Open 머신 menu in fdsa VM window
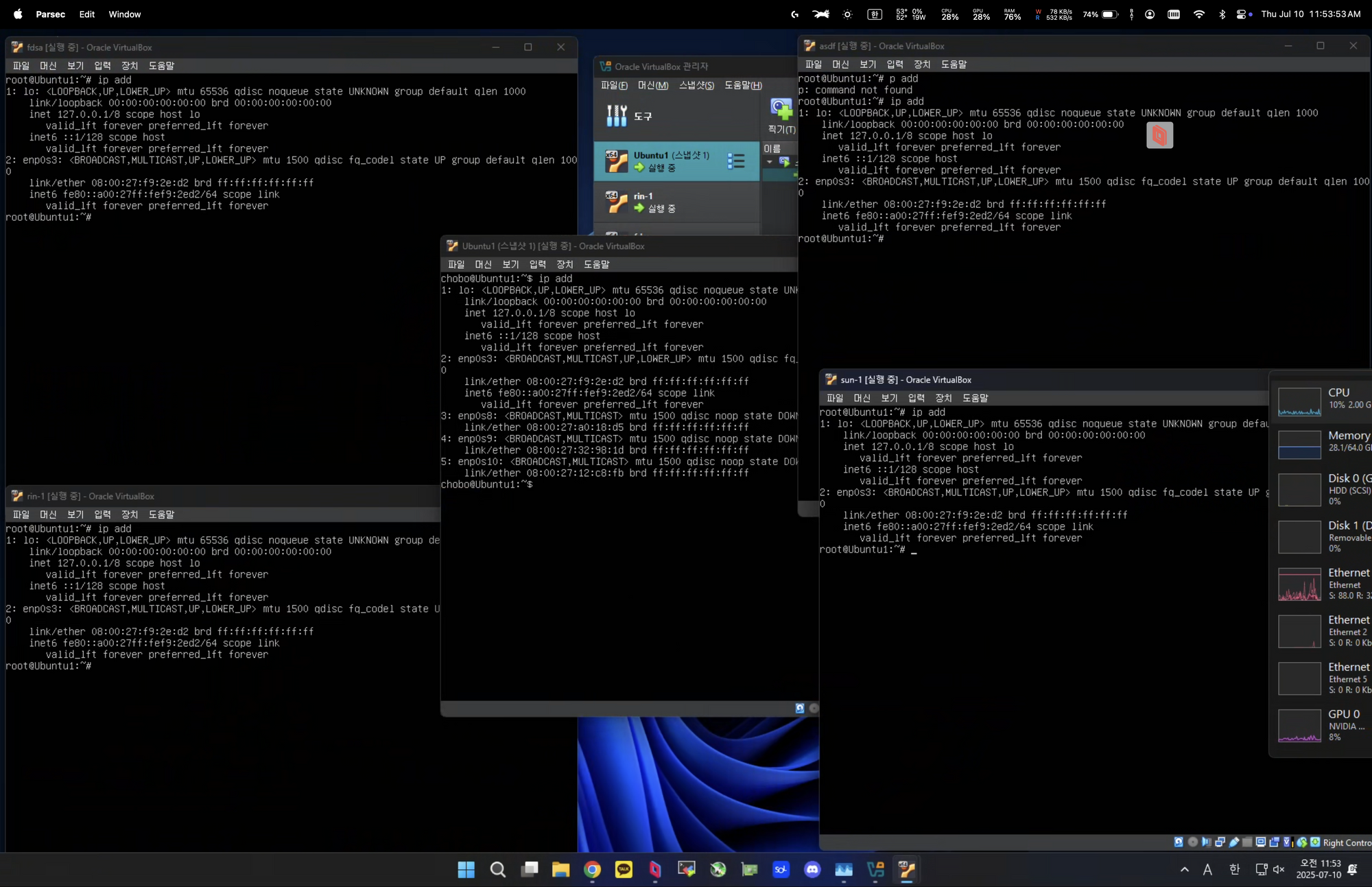1372x887 pixels. [x=48, y=66]
